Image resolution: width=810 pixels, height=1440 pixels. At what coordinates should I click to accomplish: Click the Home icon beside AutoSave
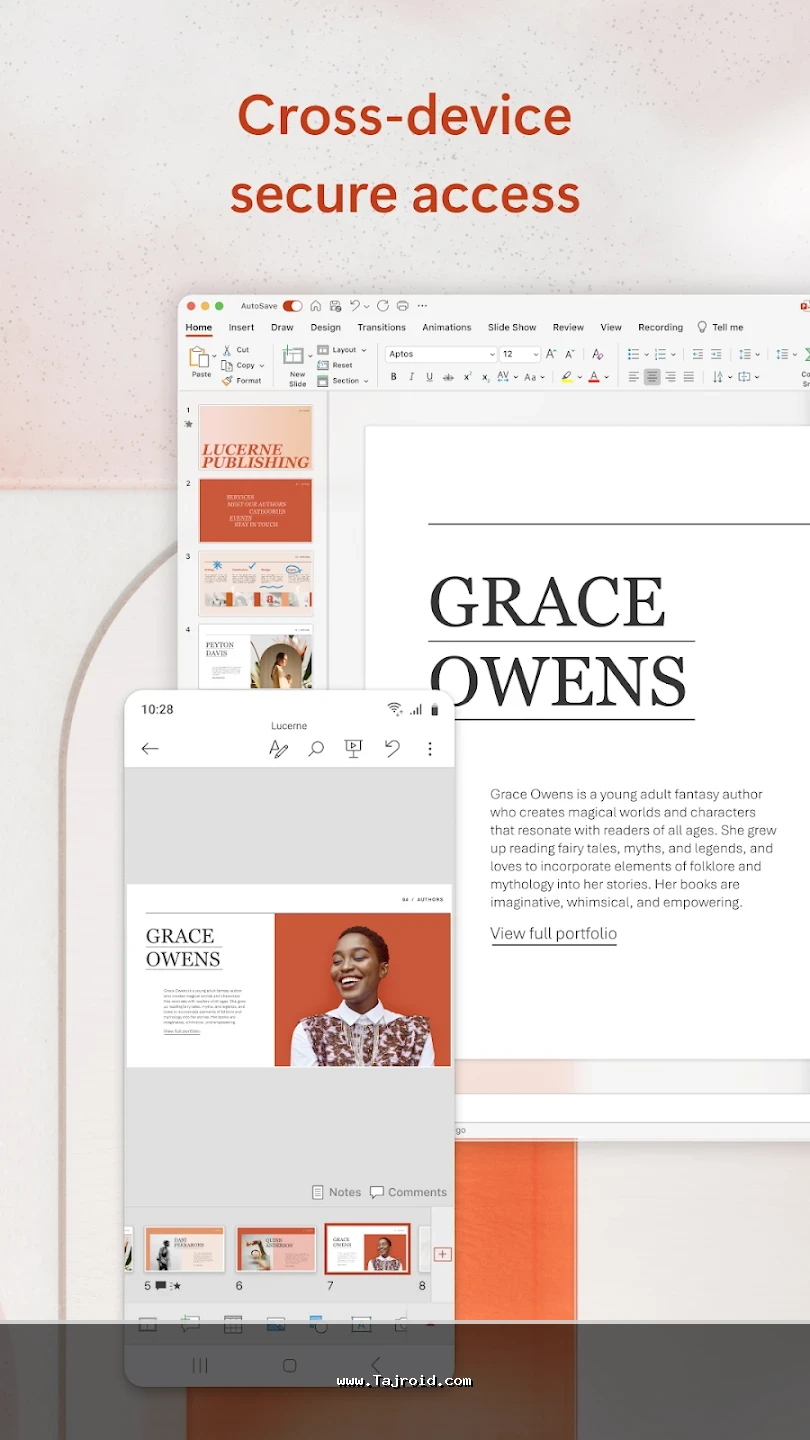pyautogui.click(x=316, y=306)
